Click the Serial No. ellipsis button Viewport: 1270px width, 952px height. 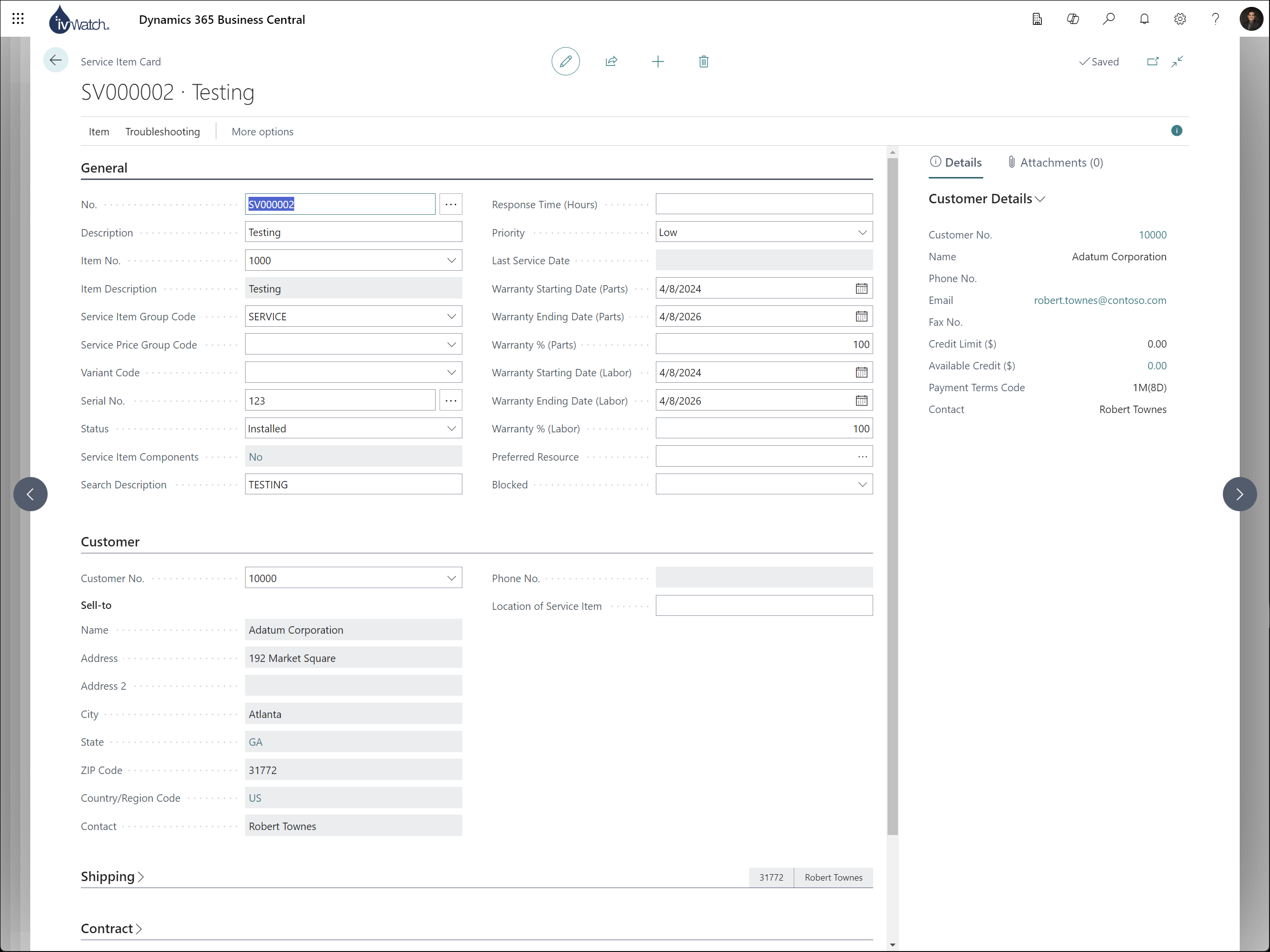click(x=452, y=400)
